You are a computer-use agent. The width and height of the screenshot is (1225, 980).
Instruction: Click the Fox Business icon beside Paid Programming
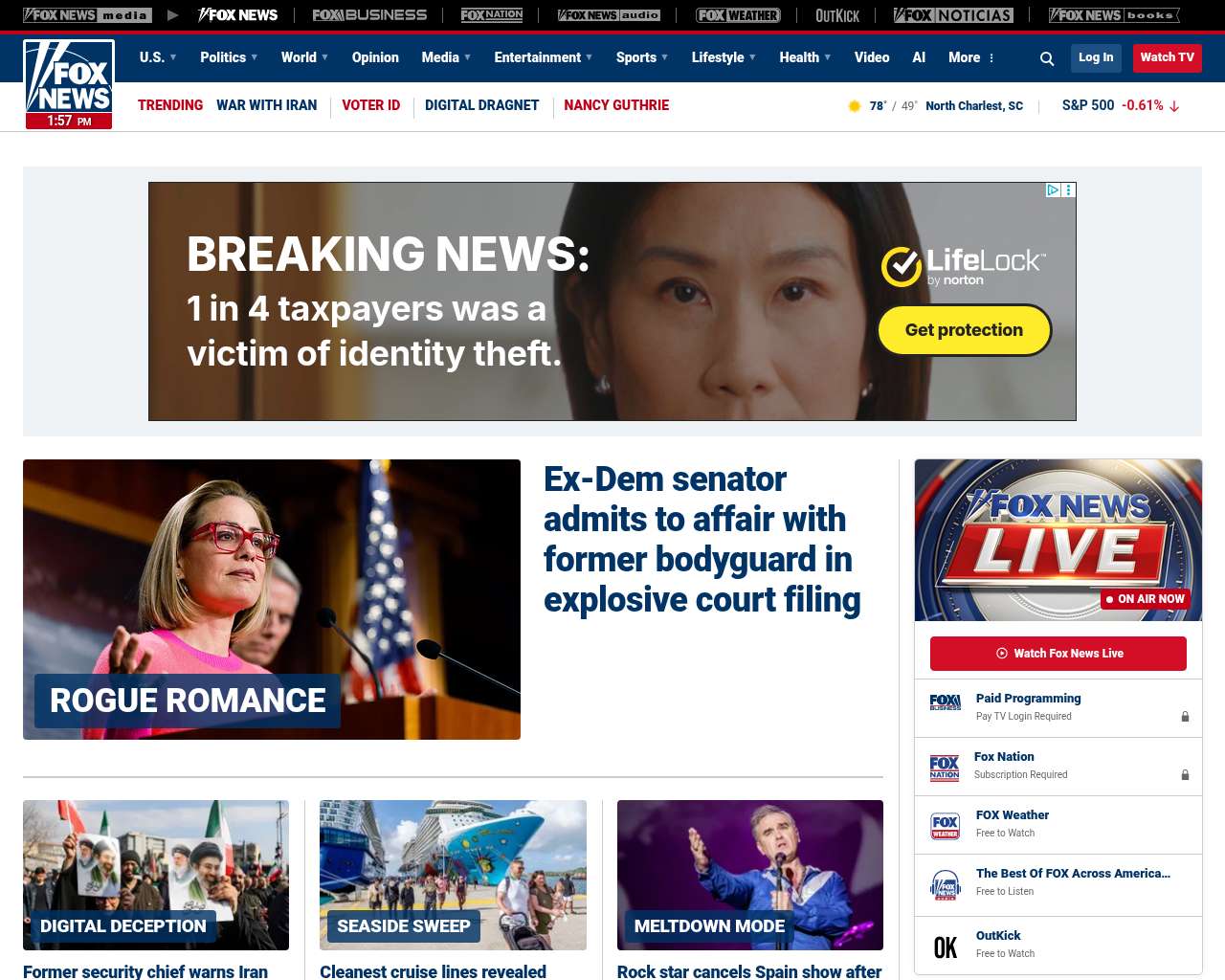click(945, 702)
